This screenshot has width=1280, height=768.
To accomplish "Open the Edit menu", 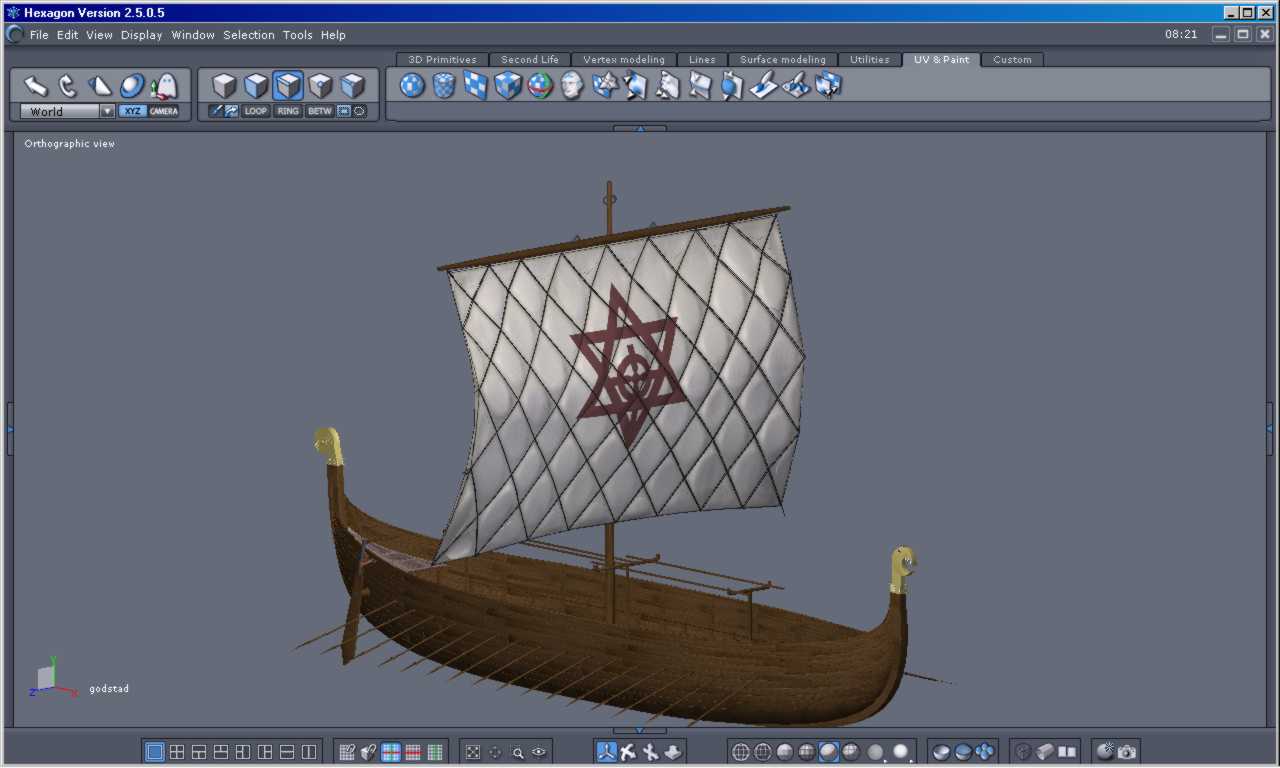I will click(x=67, y=35).
